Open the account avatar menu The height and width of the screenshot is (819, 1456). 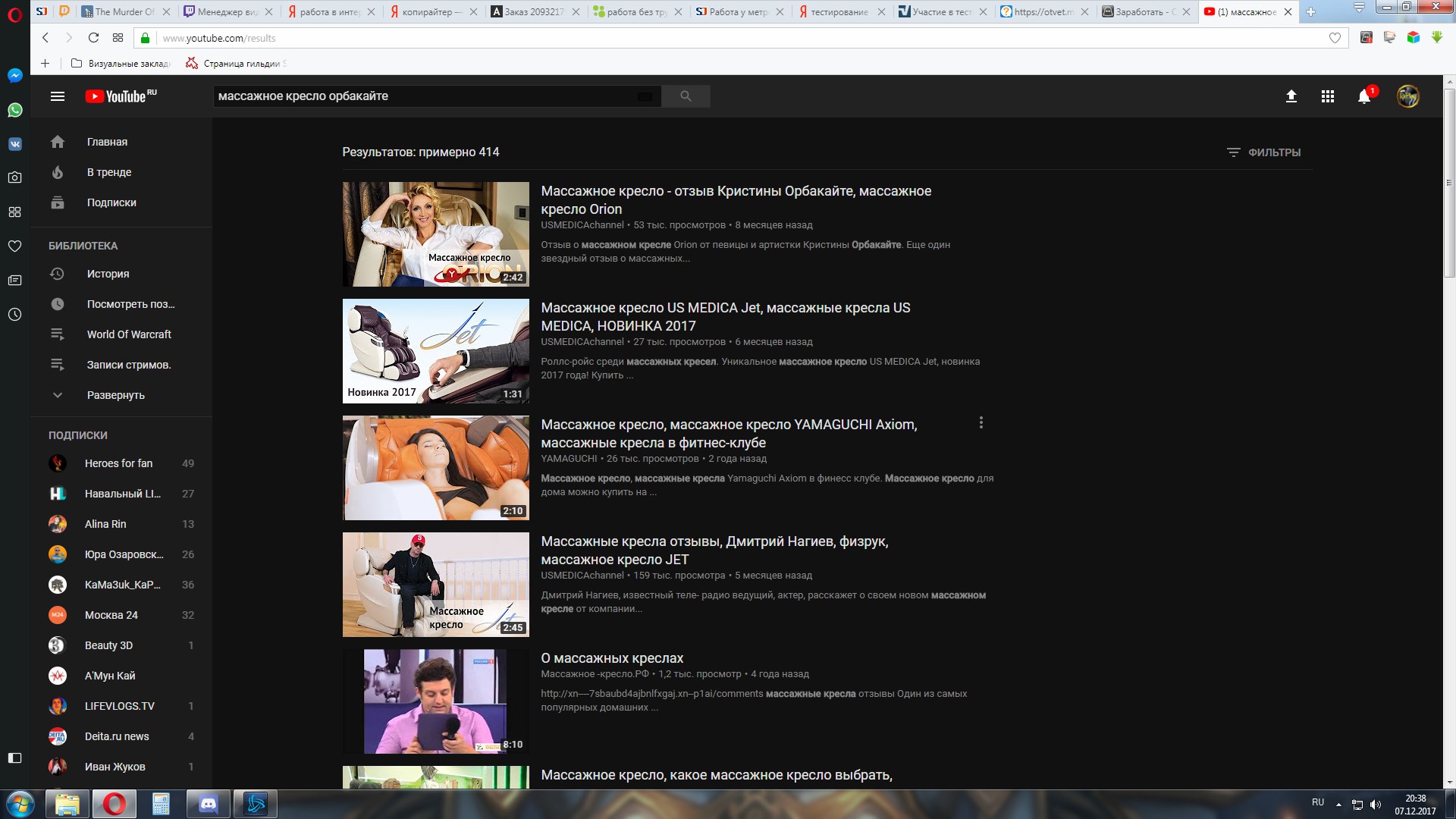pos(1408,96)
